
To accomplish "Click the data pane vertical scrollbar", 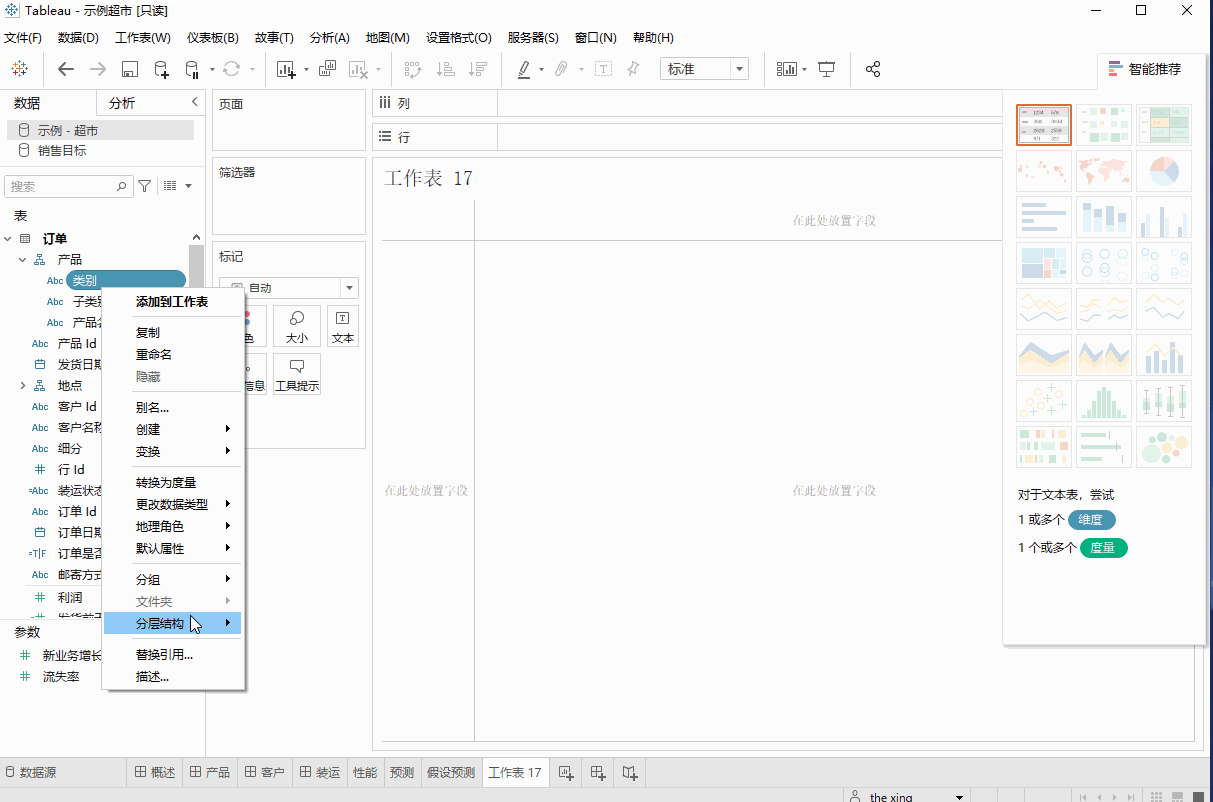I will (x=196, y=265).
